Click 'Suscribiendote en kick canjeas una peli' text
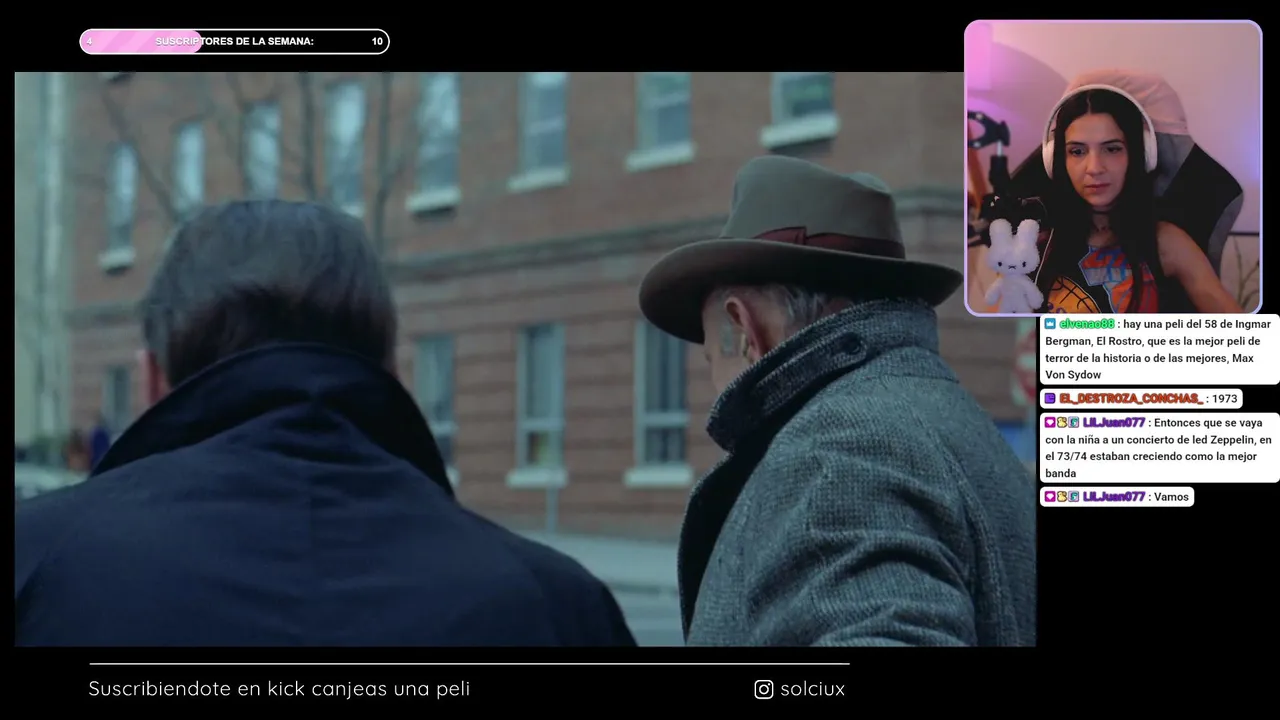 coord(279,689)
